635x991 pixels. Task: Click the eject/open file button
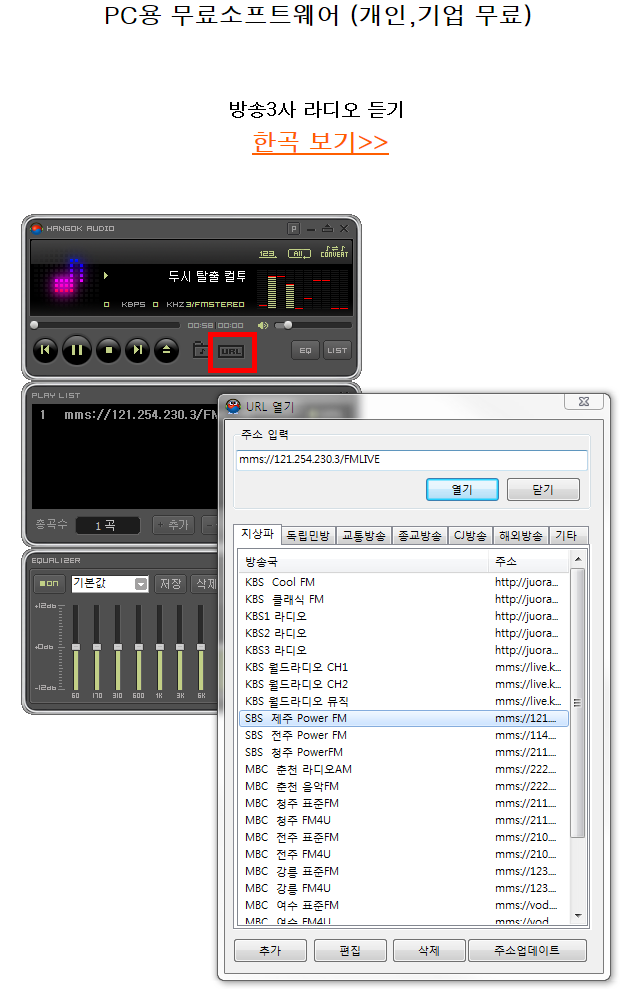[x=166, y=350]
